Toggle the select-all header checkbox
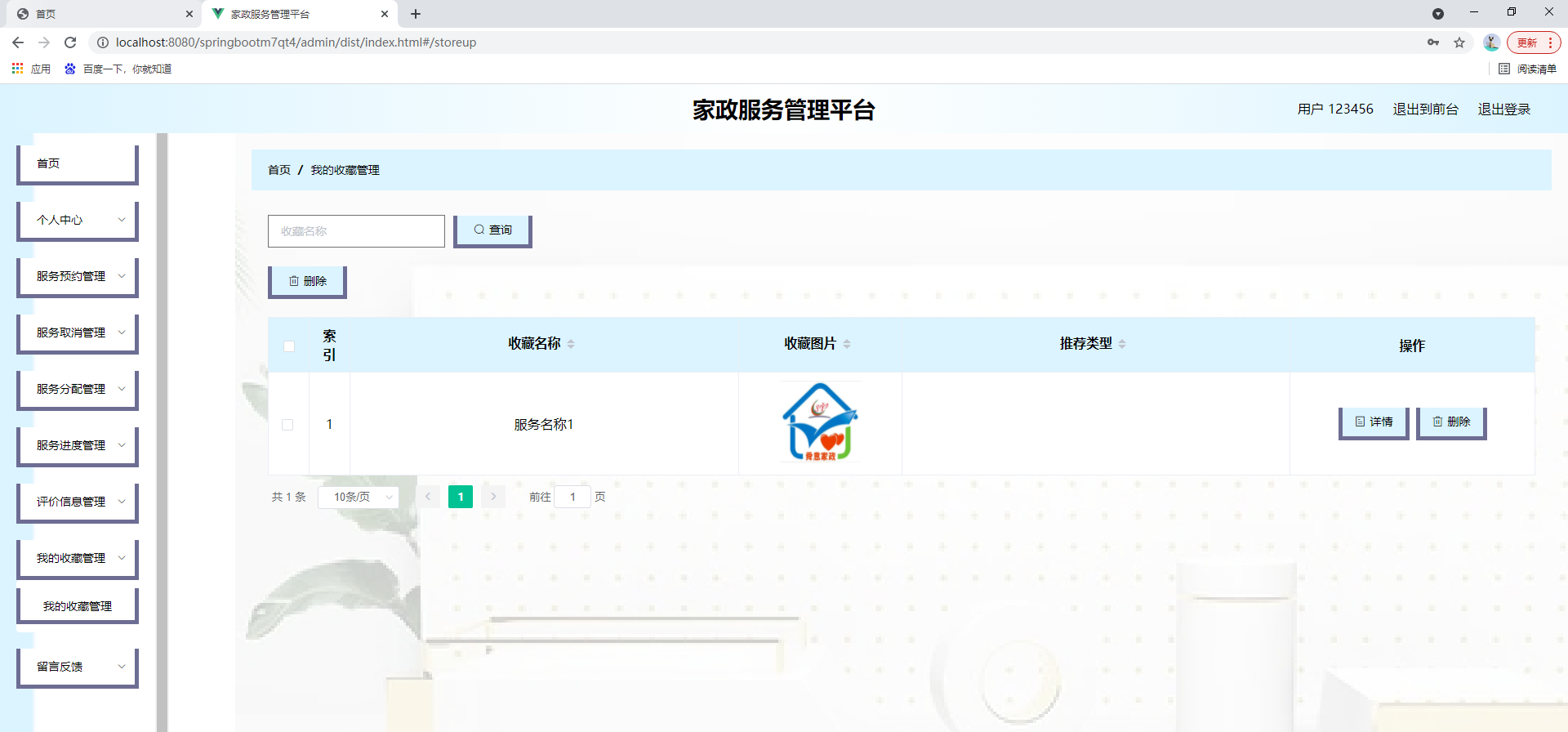The width and height of the screenshot is (1568, 732). (x=288, y=346)
